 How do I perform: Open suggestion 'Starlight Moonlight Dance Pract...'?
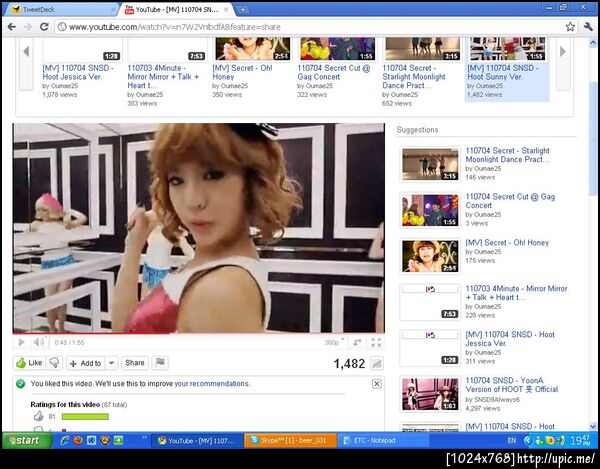[x=507, y=155]
